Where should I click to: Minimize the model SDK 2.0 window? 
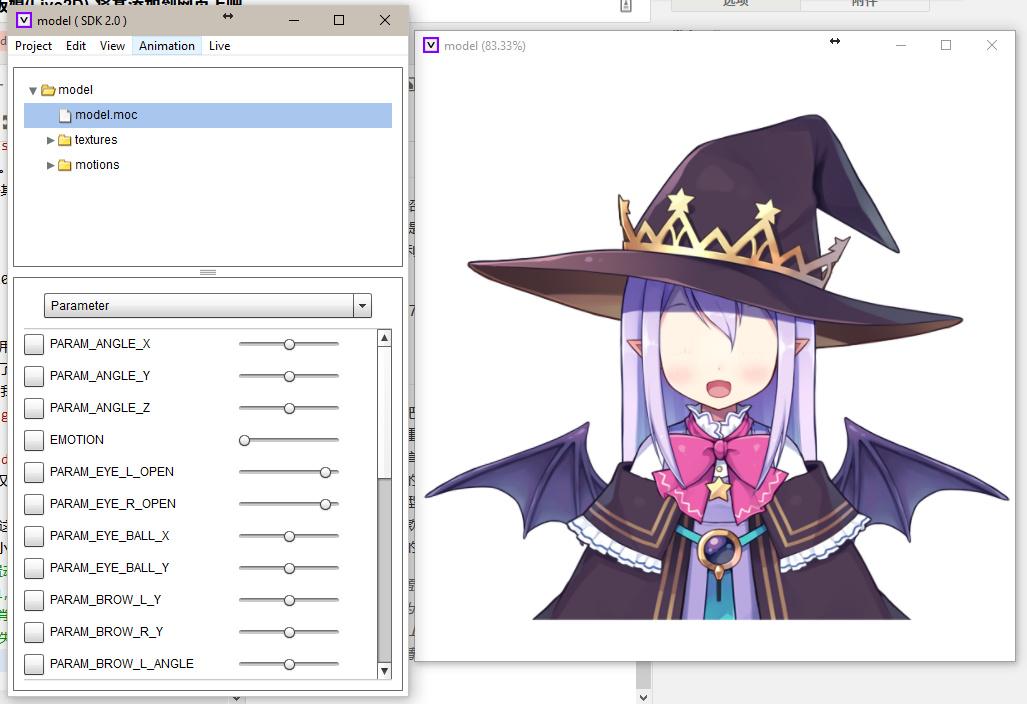(x=294, y=20)
